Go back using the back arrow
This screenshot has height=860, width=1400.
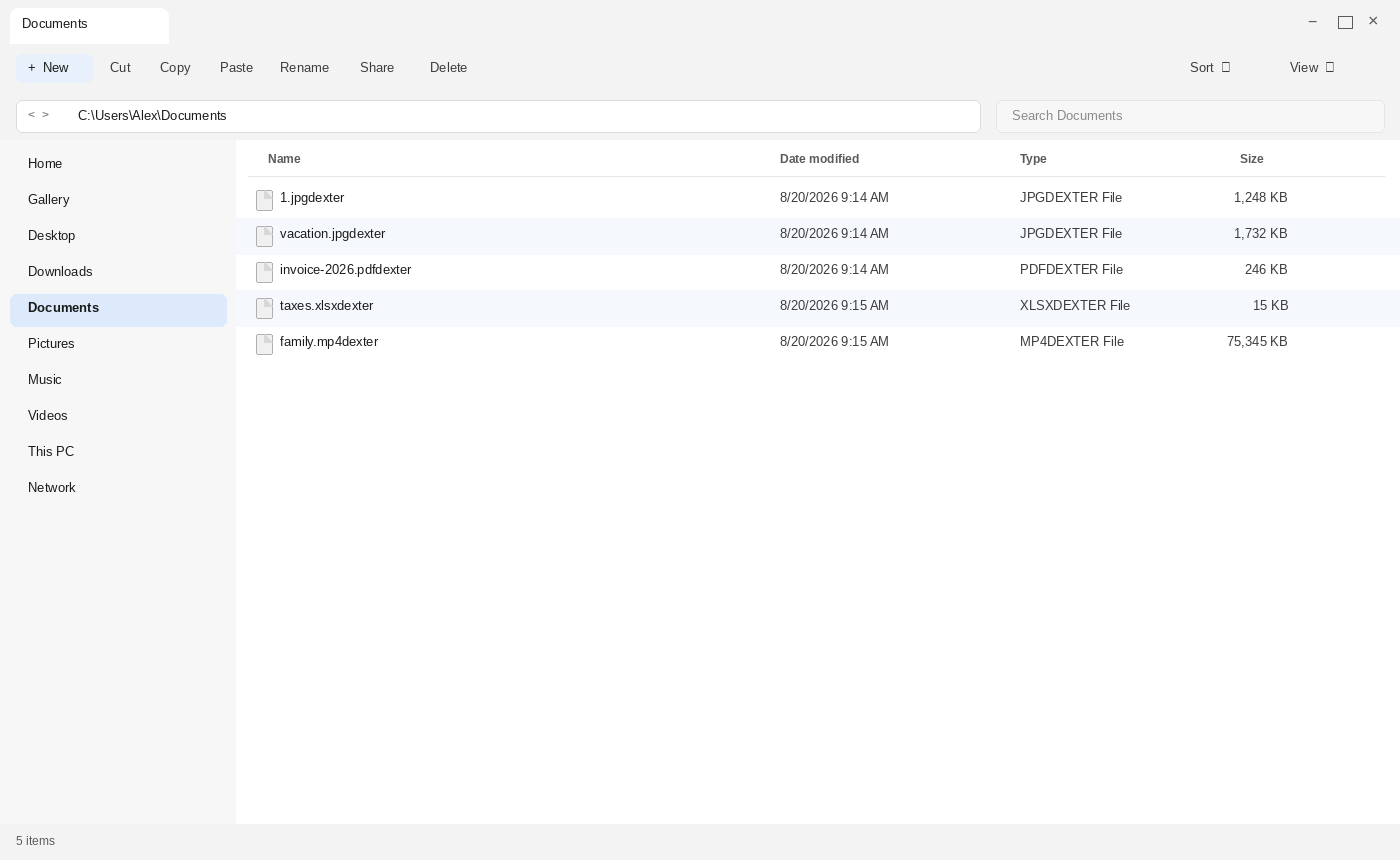(x=31, y=115)
